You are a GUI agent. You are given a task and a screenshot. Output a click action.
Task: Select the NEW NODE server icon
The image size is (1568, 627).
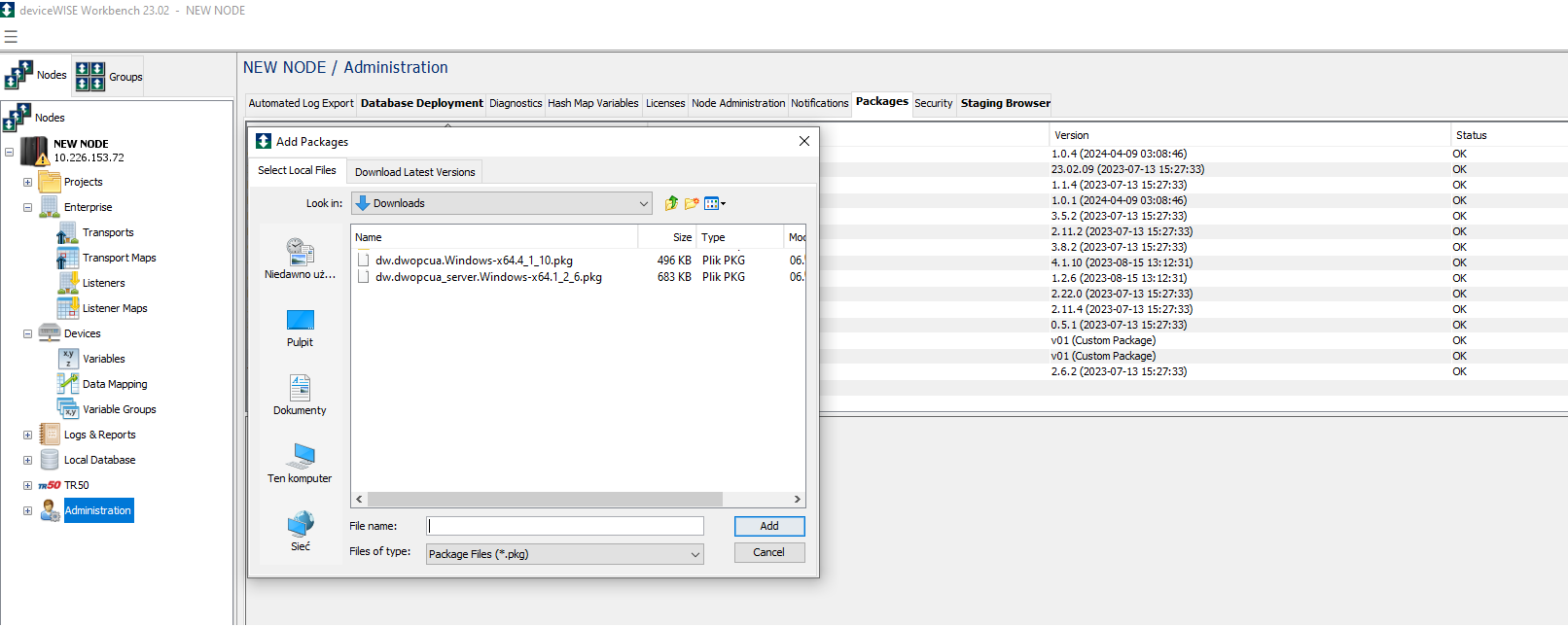click(x=35, y=151)
